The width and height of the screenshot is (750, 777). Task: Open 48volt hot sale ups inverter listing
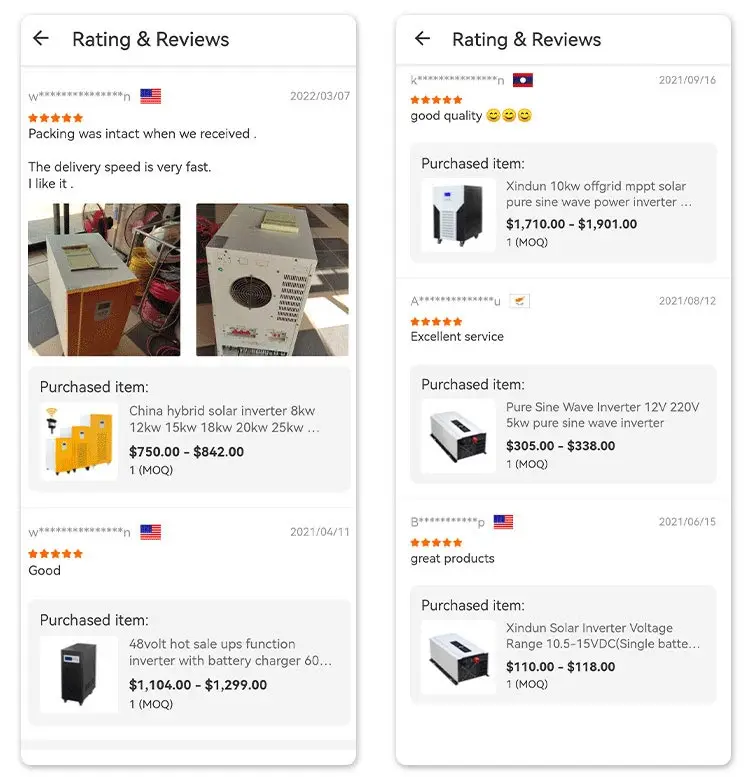(230, 652)
